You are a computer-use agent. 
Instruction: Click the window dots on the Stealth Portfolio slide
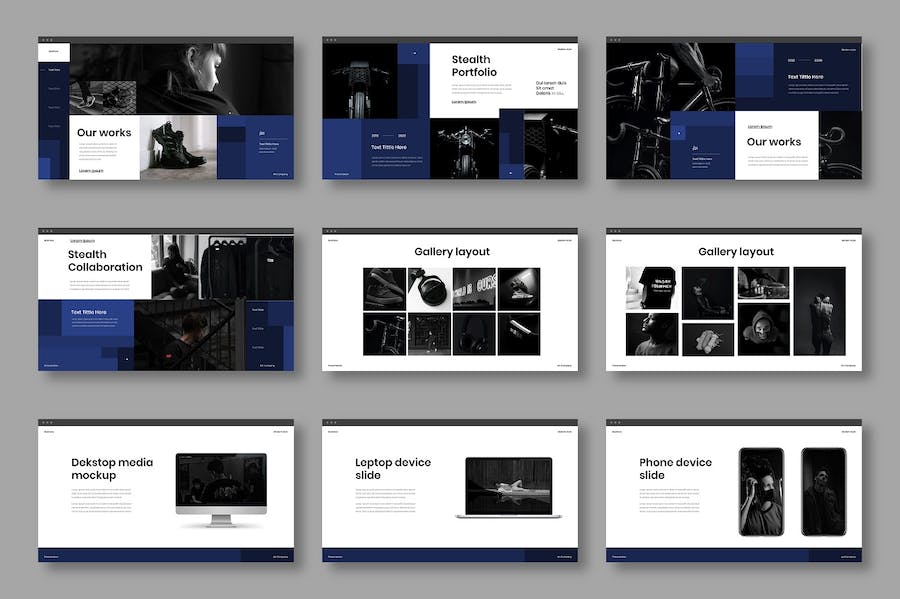[331, 40]
